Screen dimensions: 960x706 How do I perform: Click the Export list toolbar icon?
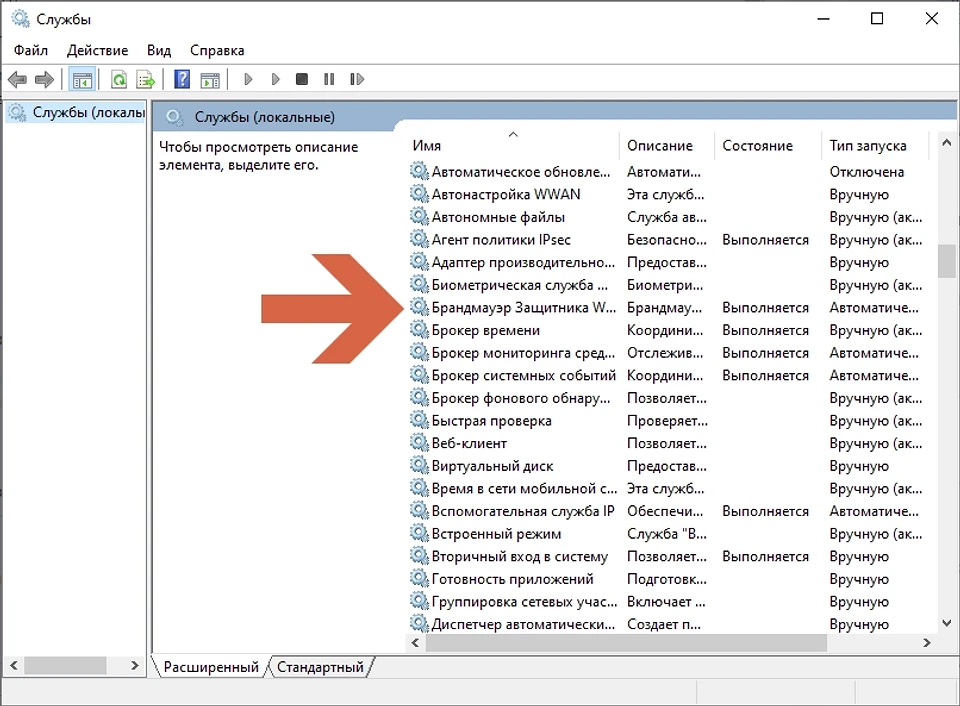pyautogui.click(x=146, y=79)
